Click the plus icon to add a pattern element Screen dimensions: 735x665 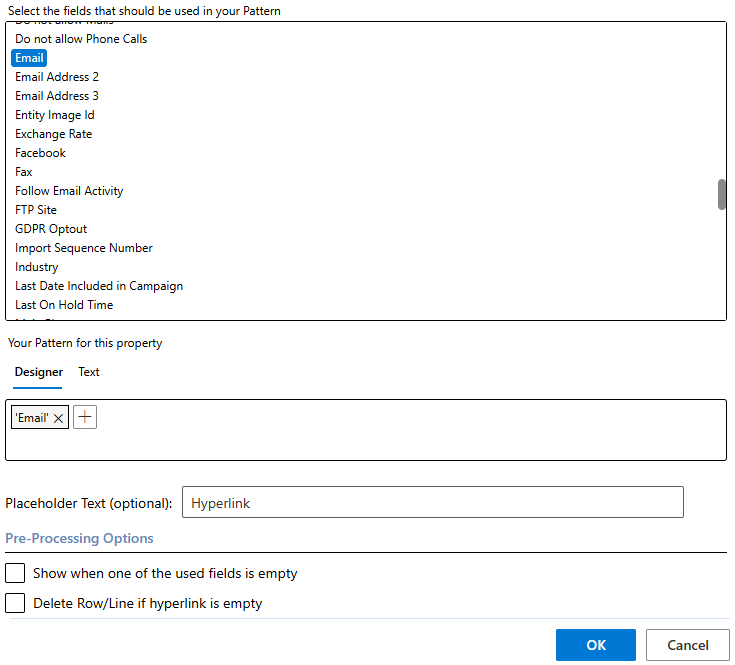point(85,418)
